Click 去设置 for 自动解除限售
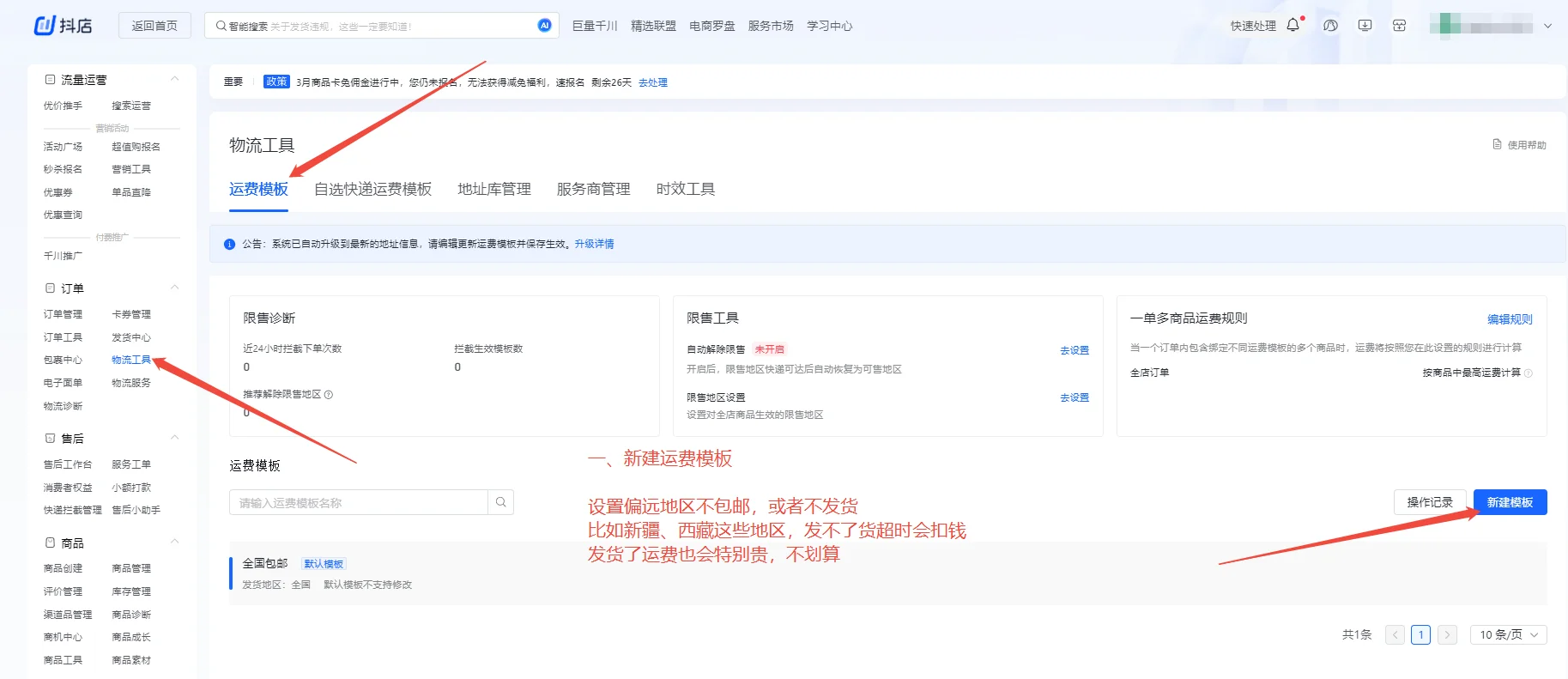The image size is (1568, 679). coord(1074,350)
